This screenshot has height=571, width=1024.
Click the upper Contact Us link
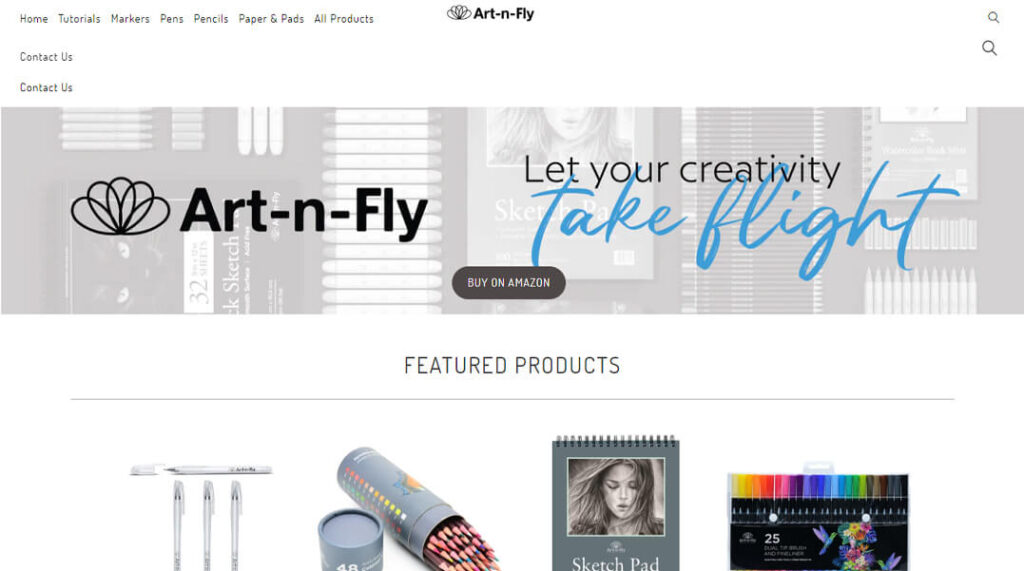coord(46,57)
